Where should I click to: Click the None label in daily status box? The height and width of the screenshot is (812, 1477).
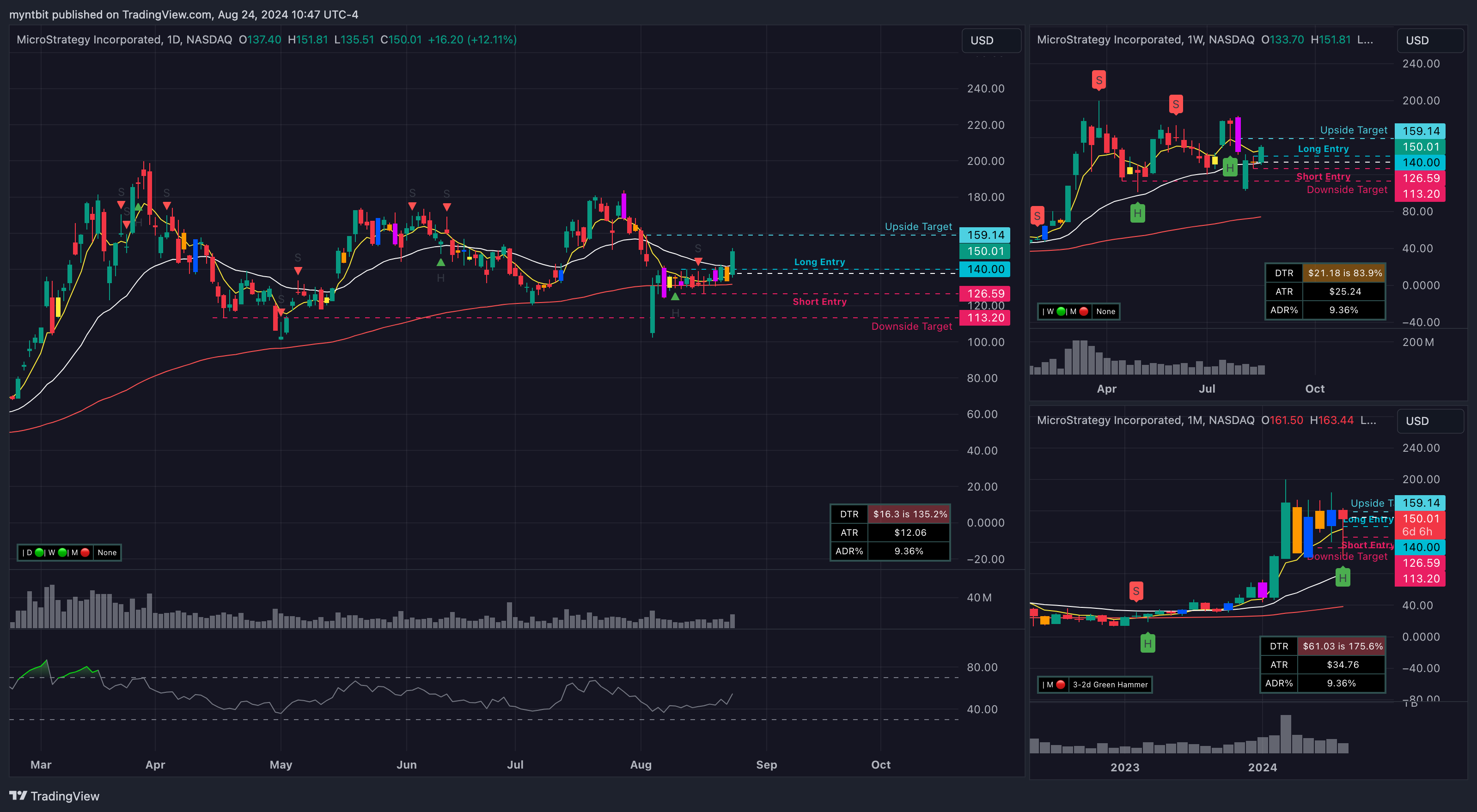107,552
